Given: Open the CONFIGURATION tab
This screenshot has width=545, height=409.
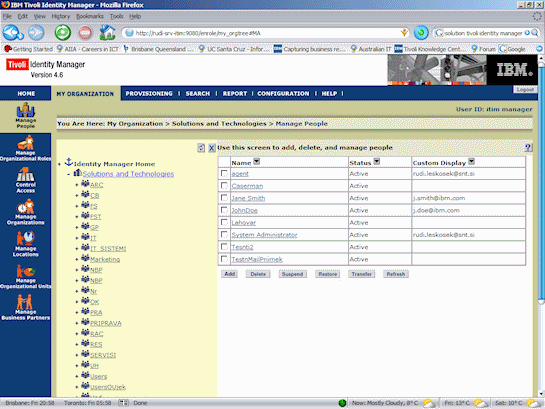Looking at the screenshot, I should pos(283,93).
